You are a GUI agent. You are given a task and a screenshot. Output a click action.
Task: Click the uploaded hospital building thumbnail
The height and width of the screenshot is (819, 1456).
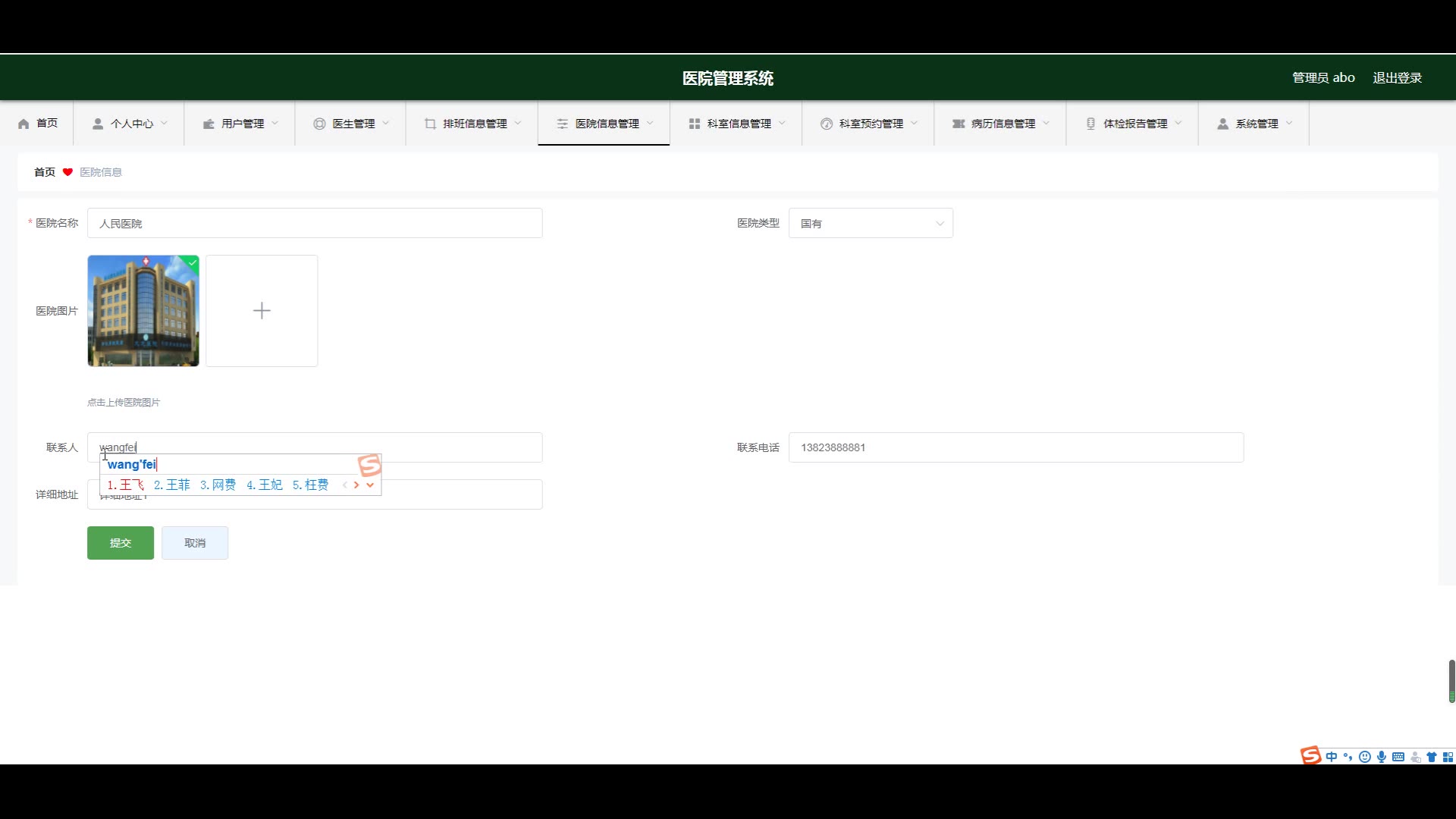pyautogui.click(x=143, y=311)
